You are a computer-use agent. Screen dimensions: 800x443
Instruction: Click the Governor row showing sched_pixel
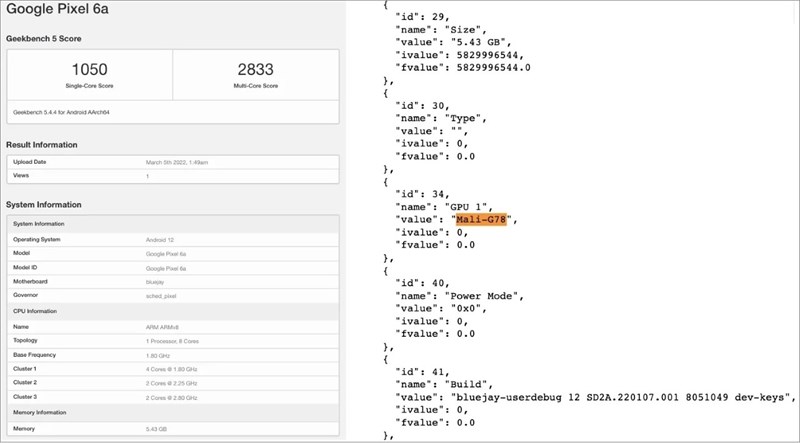[174, 297]
